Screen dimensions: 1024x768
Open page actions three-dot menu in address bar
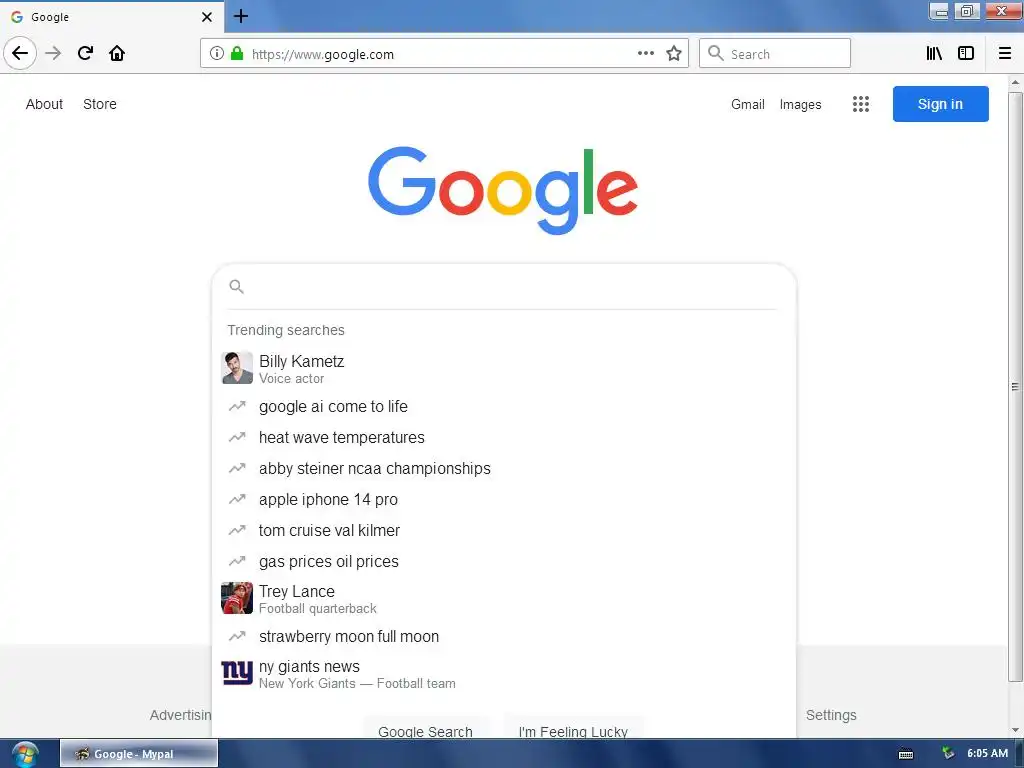(645, 54)
